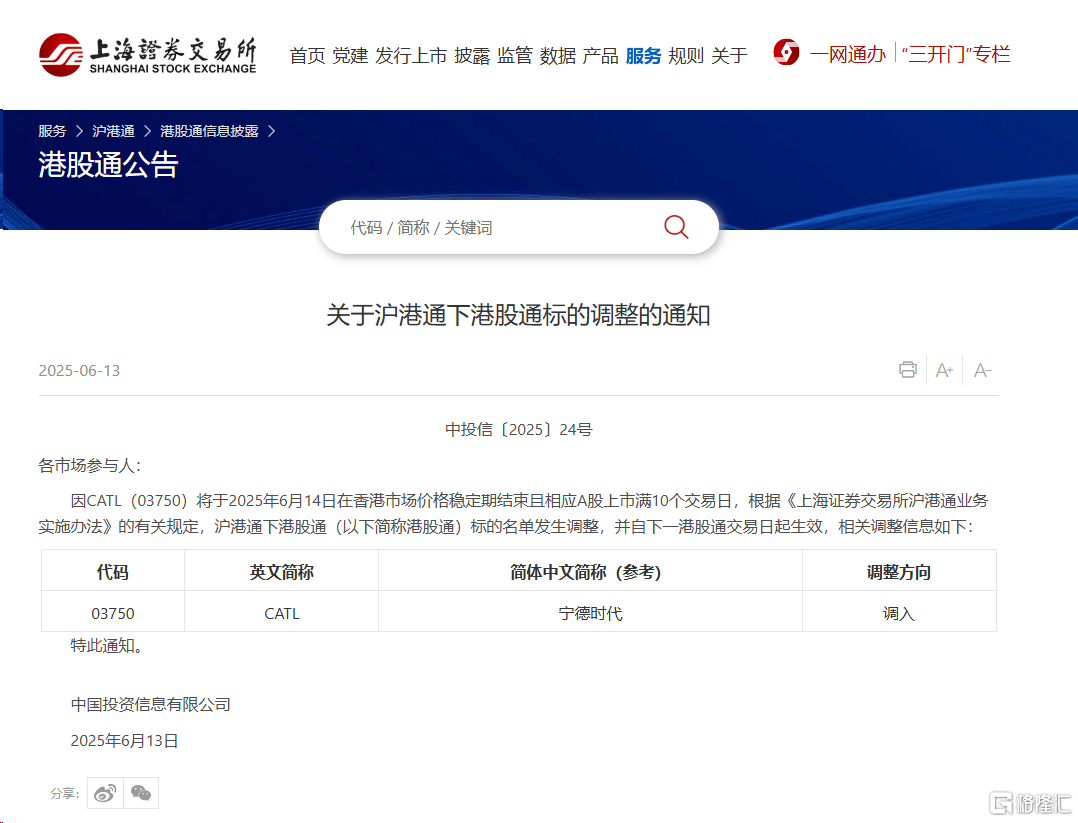Click the red search magnifier icon
The width and height of the screenshot is (1078, 823).
coord(676,227)
